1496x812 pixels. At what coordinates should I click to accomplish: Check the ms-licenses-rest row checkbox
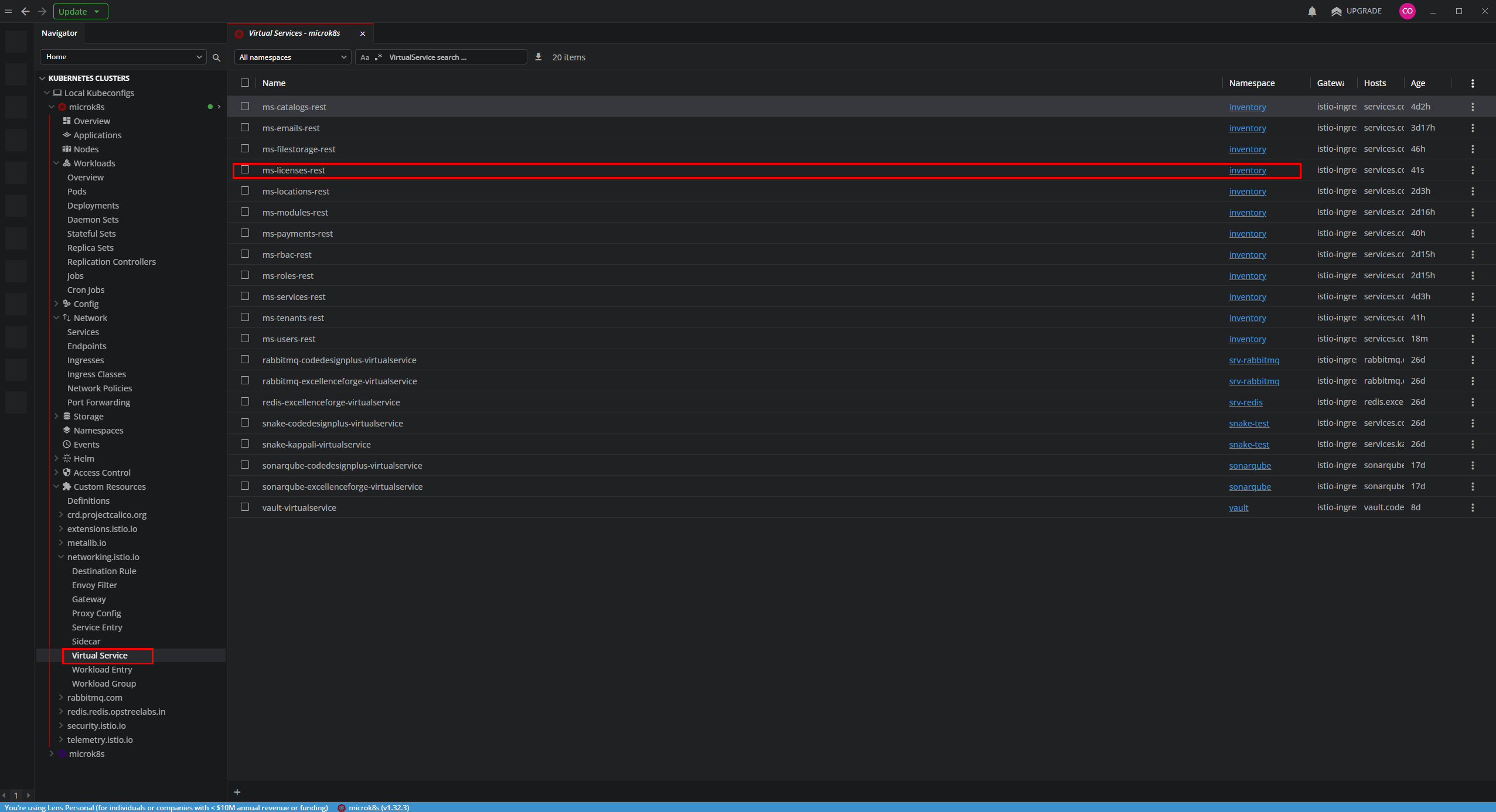click(245, 169)
